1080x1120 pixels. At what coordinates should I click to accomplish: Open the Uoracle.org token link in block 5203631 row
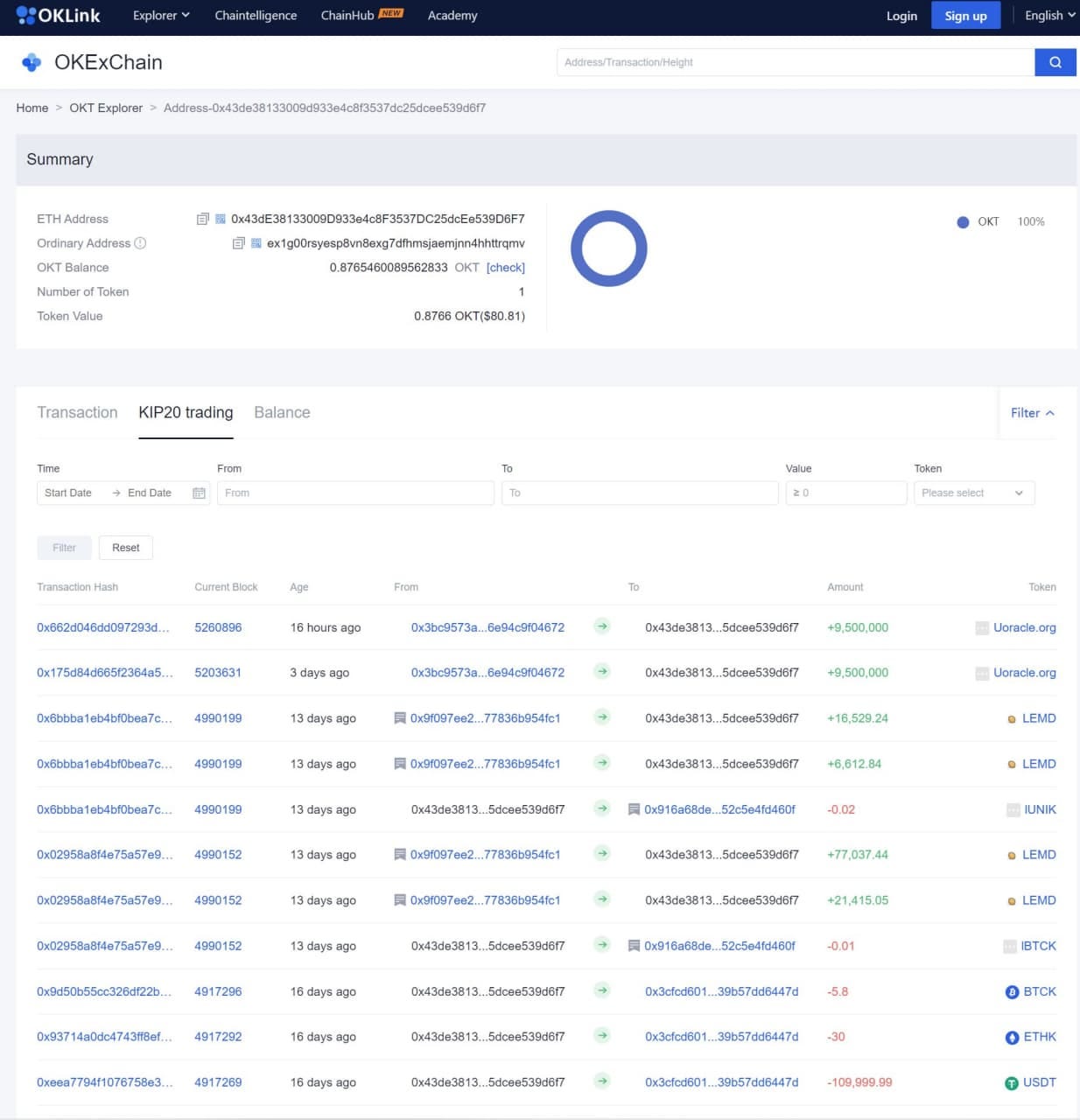coord(1025,673)
